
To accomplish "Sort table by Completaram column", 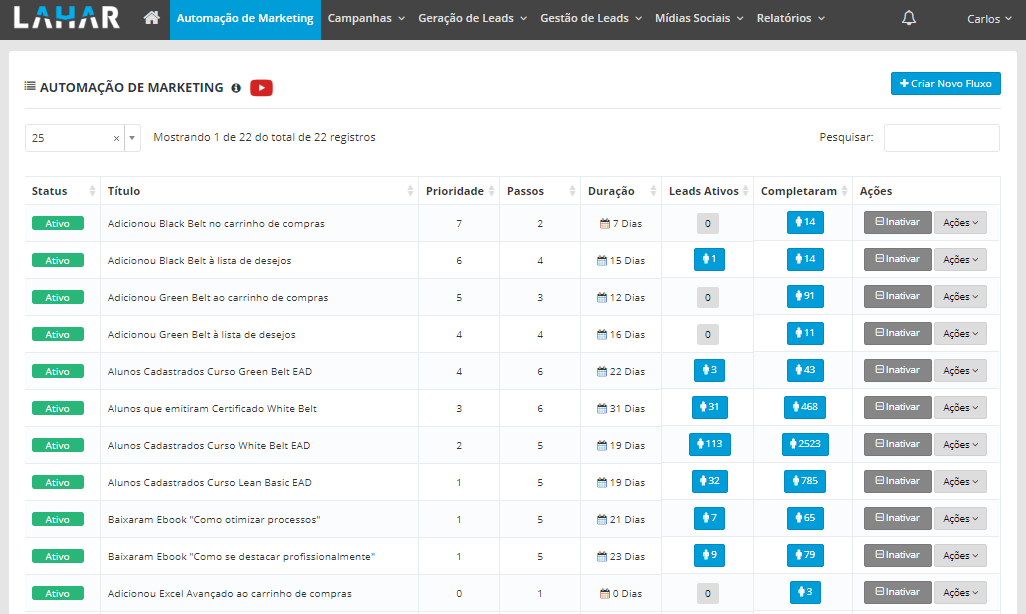I will [x=803, y=190].
